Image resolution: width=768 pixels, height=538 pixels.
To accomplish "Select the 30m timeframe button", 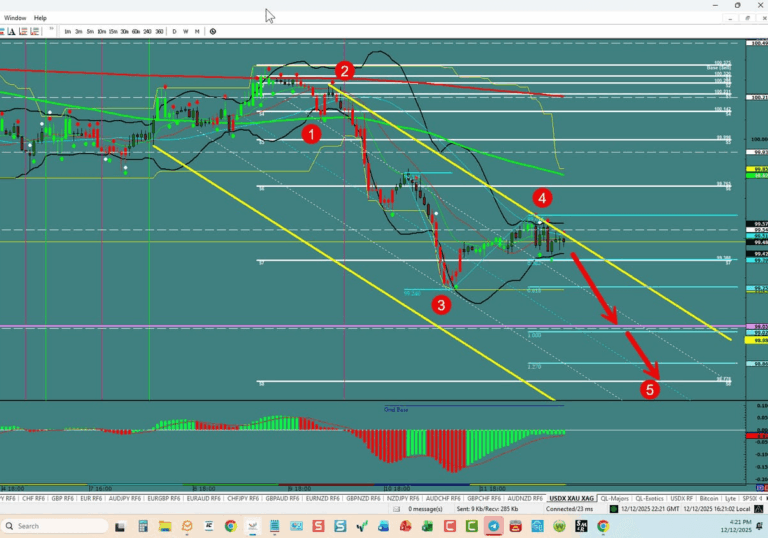I will click(x=124, y=31).
